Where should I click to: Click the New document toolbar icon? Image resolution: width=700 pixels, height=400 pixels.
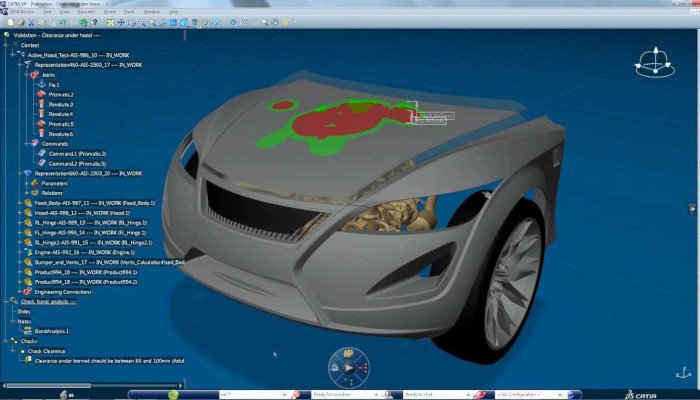pyautogui.click(x=10, y=22)
